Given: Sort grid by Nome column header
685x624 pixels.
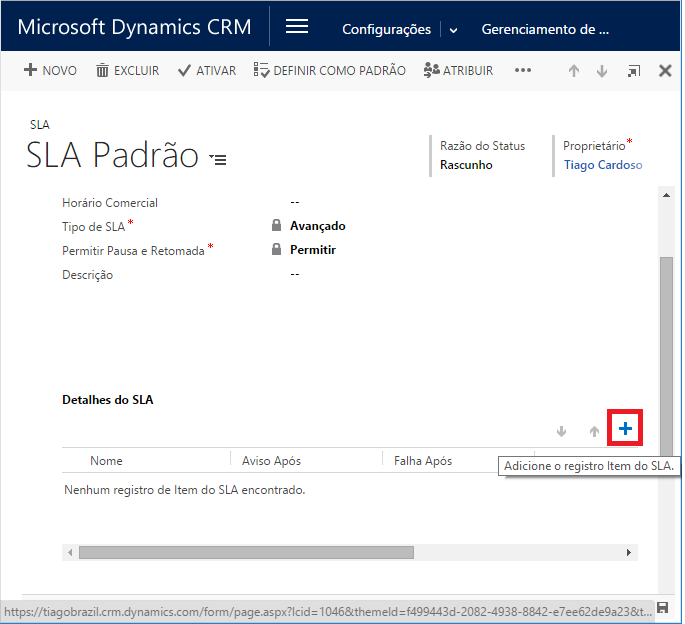Looking at the screenshot, I should [107, 461].
